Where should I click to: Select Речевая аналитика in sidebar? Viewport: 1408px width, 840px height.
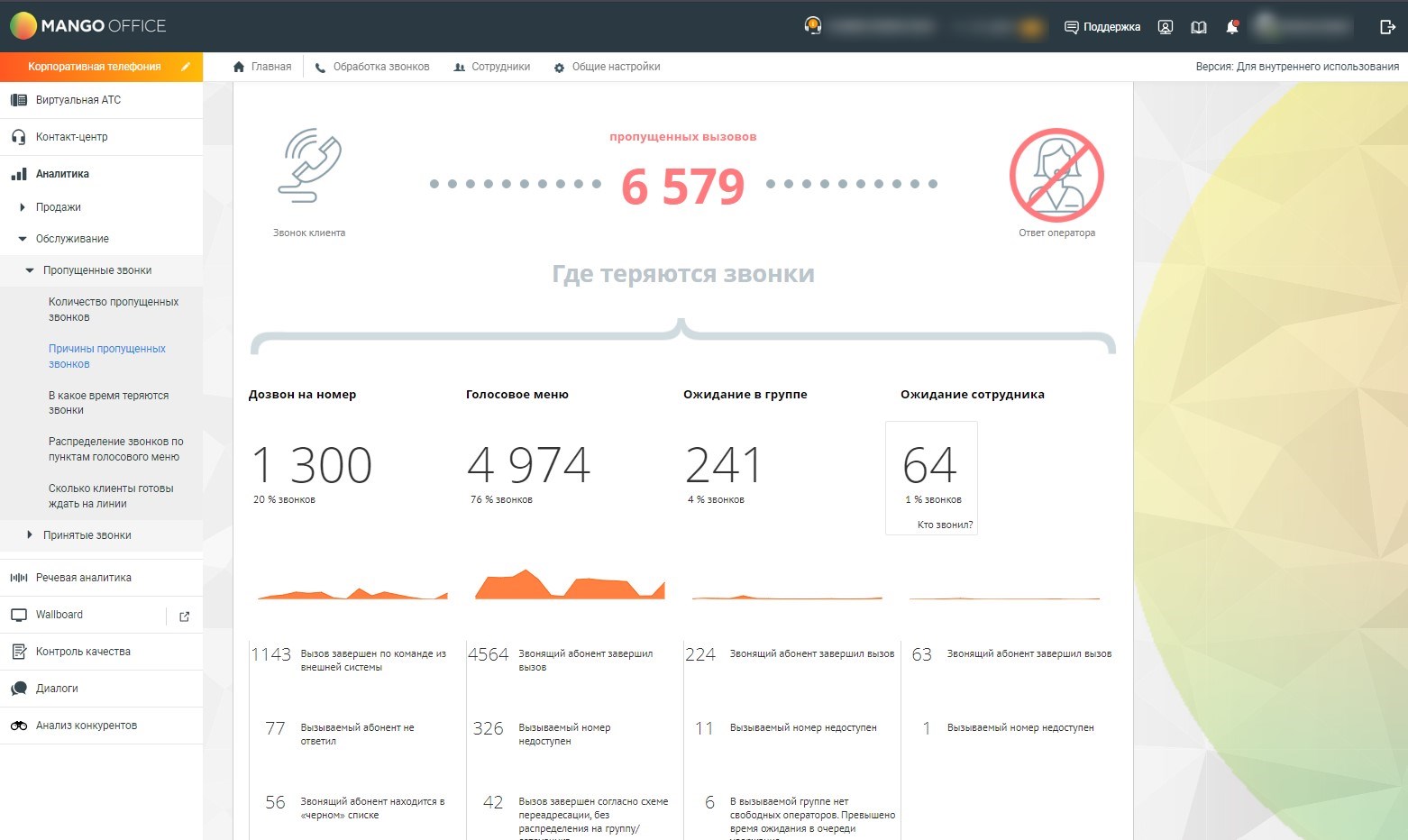tap(83, 578)
